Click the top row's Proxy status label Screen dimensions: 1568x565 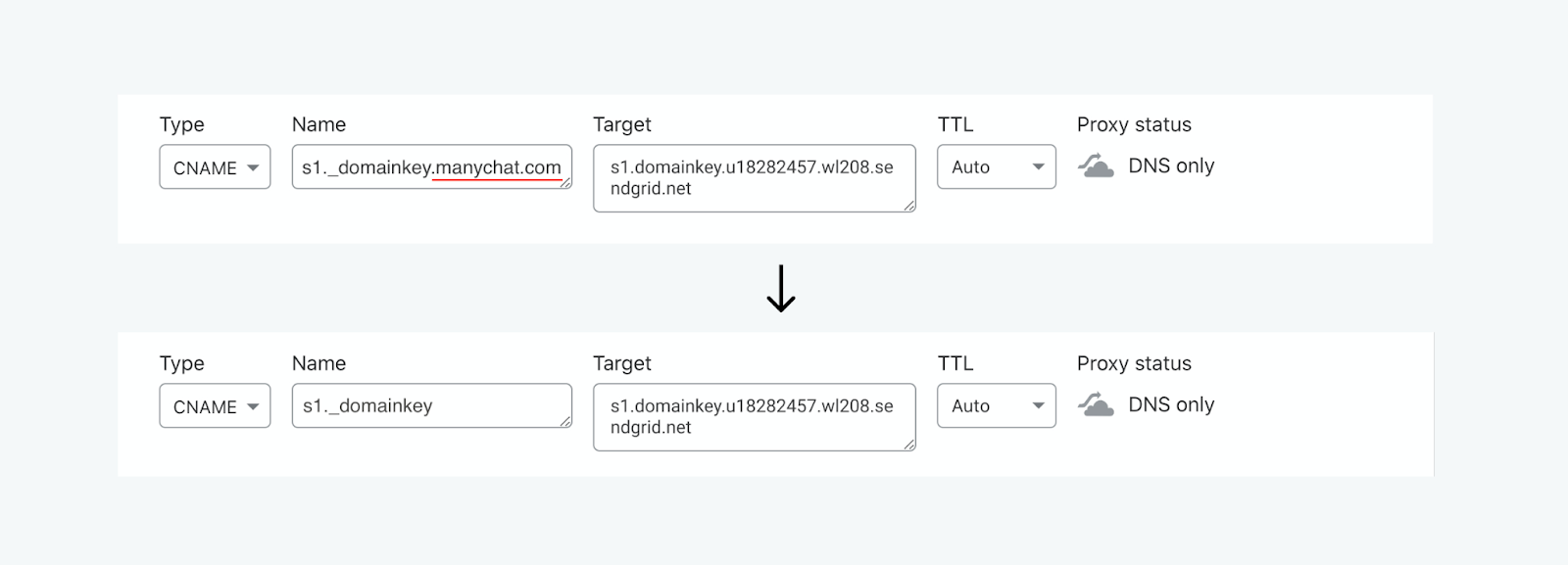[1134, 124]
